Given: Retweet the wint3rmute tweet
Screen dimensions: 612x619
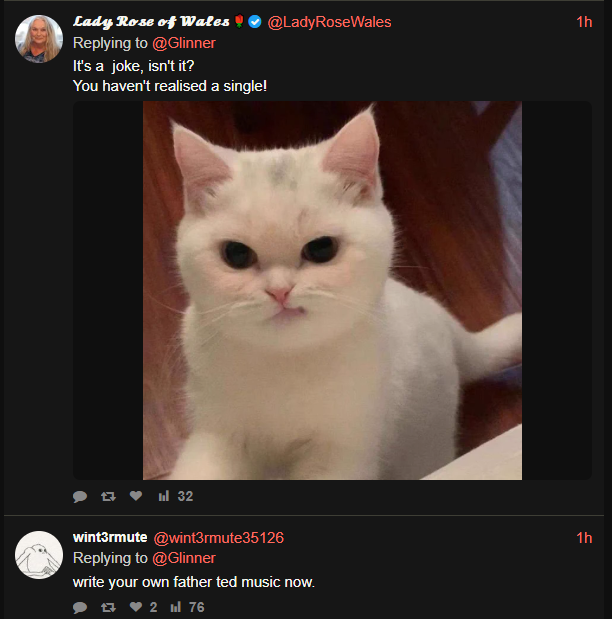Looking at the screenshot, I should click(108, 607).
